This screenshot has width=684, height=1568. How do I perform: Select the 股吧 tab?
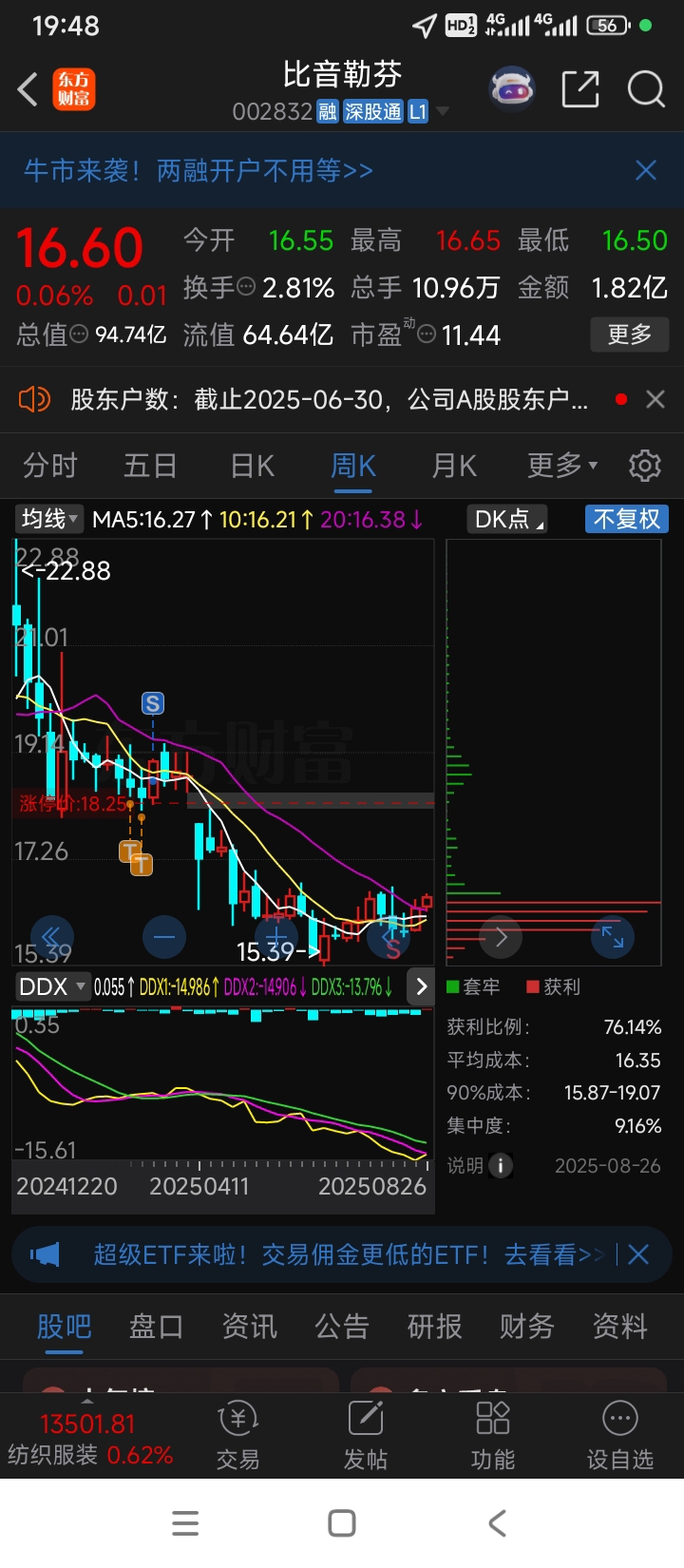pyautogui.click(x=65, y=1327)
